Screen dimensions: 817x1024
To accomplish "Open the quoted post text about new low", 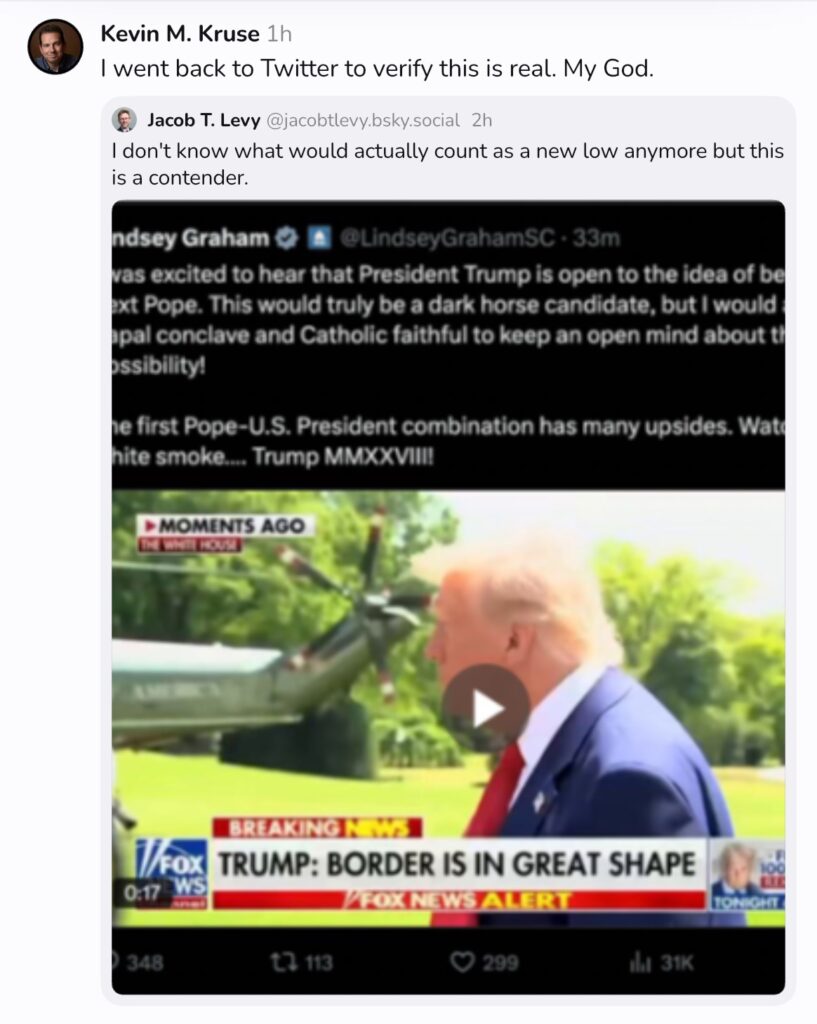I will tap(447, 164).
